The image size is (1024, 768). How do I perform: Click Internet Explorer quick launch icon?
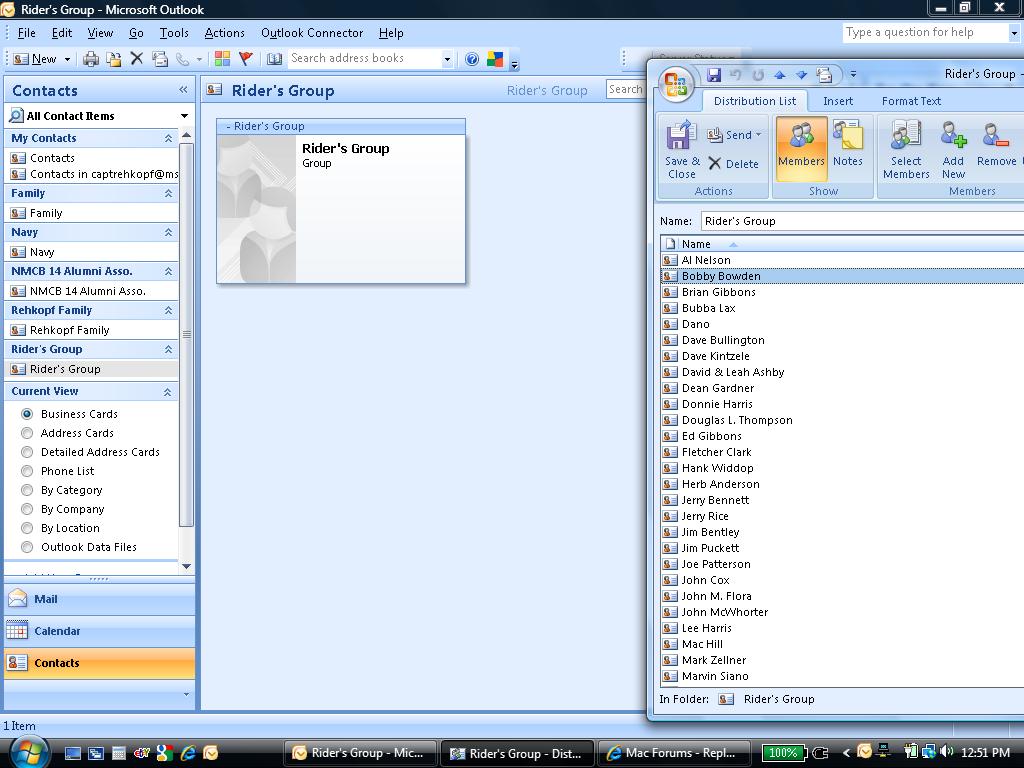coord(188,753)
